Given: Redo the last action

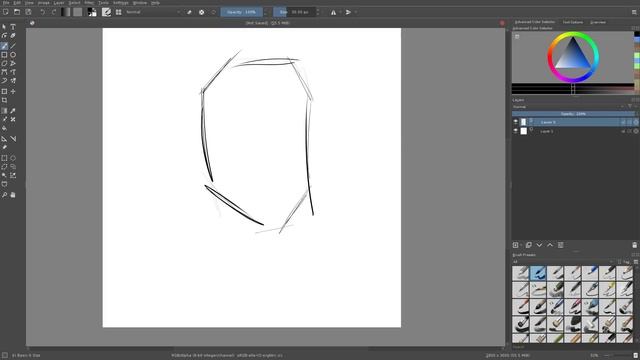Looking at the screenshot, I should click(54, 12).
